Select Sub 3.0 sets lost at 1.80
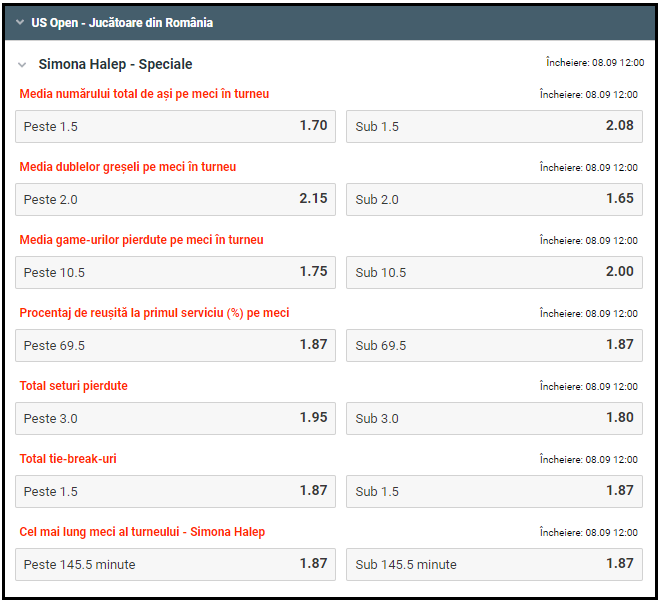 [494, 418]
